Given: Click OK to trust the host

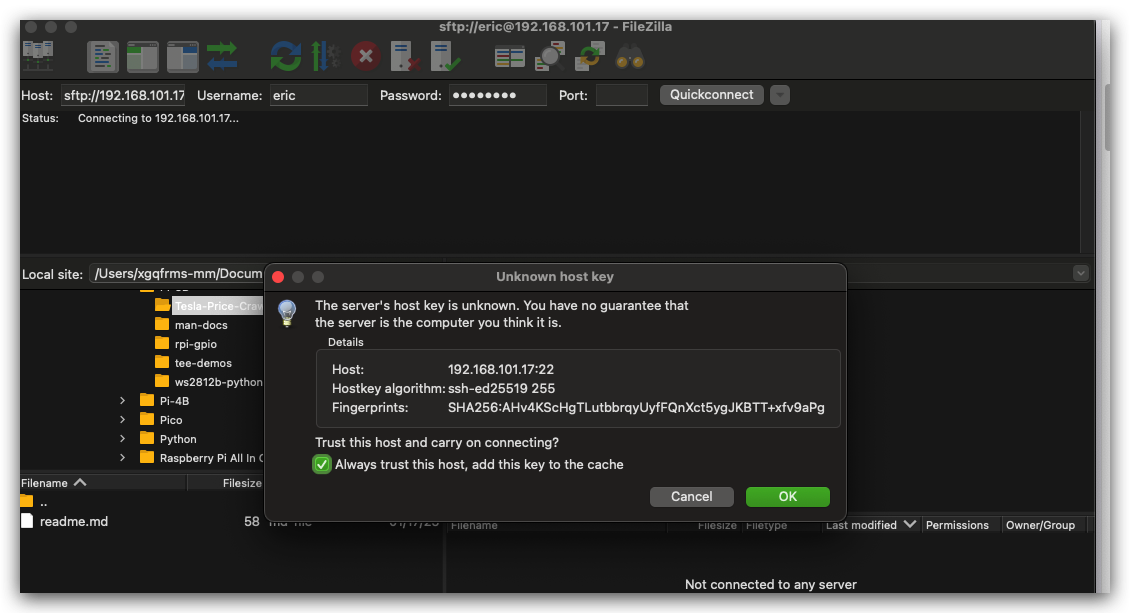Looking at the screenshot, I should point(788,497).
